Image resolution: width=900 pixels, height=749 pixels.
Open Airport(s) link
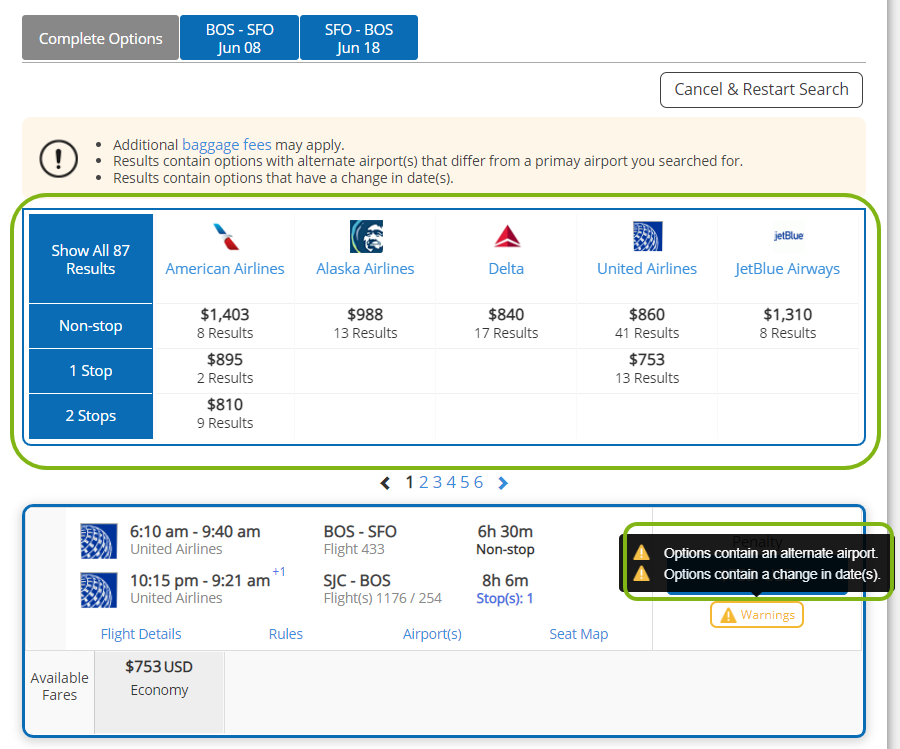[432, 634]
